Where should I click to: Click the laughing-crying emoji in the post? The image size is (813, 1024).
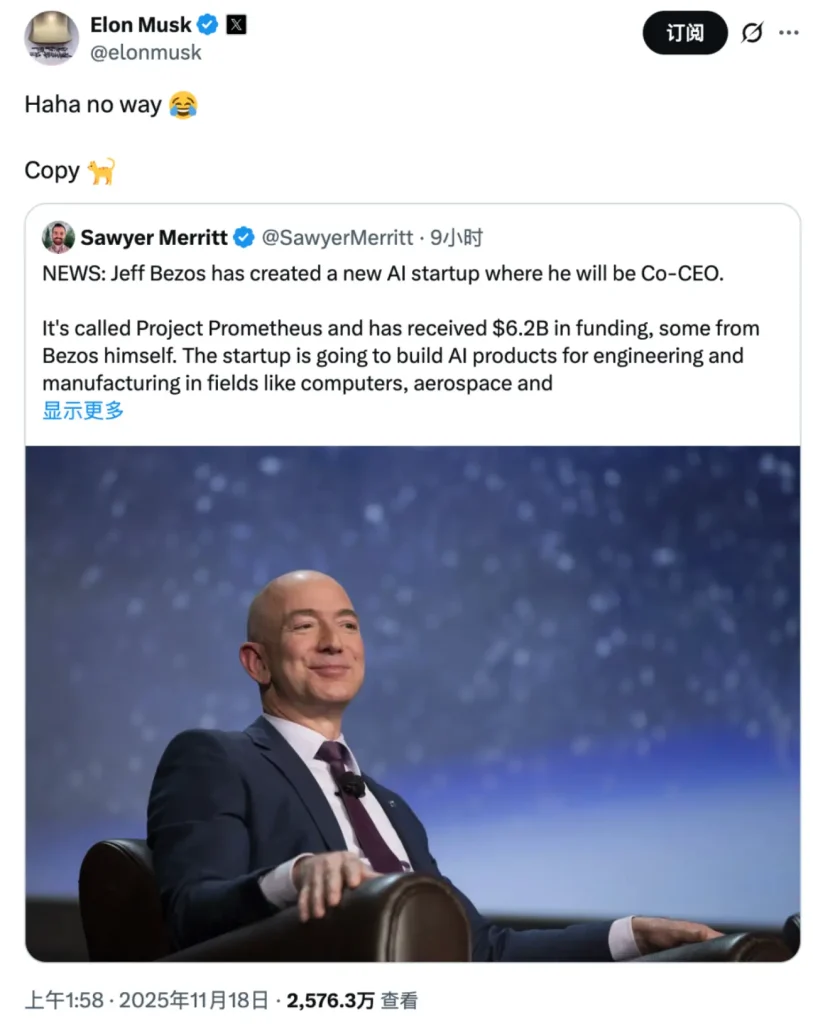[183, 105]
